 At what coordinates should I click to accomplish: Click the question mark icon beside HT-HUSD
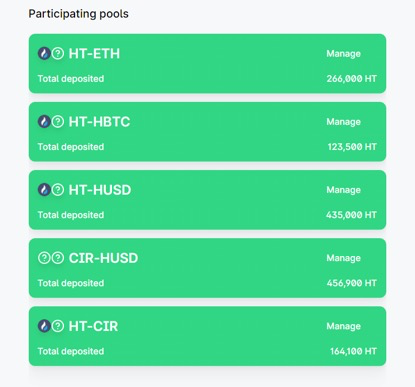click(58, 190)
